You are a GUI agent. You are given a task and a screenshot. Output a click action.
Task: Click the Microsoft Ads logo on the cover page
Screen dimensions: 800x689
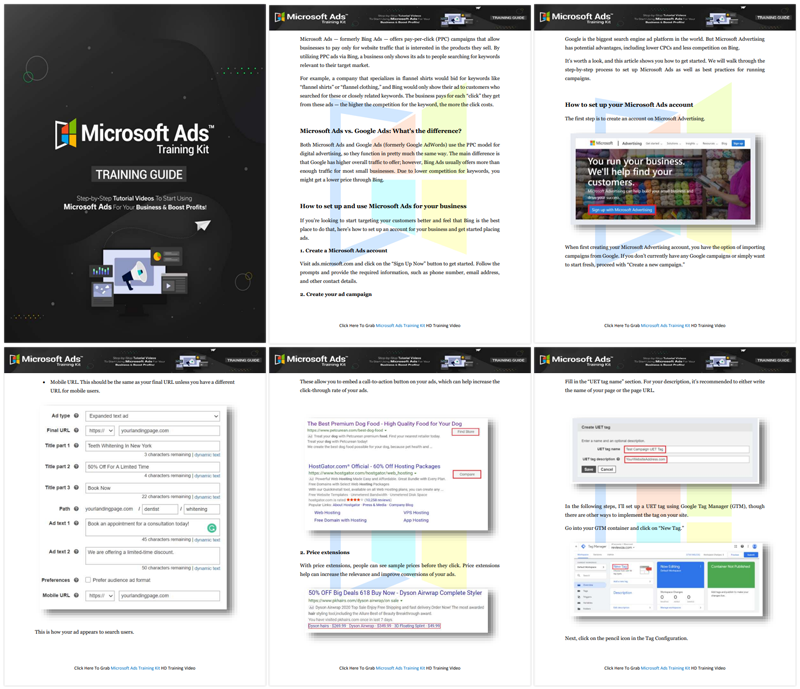pyautogui.click(x=135, y=136)
